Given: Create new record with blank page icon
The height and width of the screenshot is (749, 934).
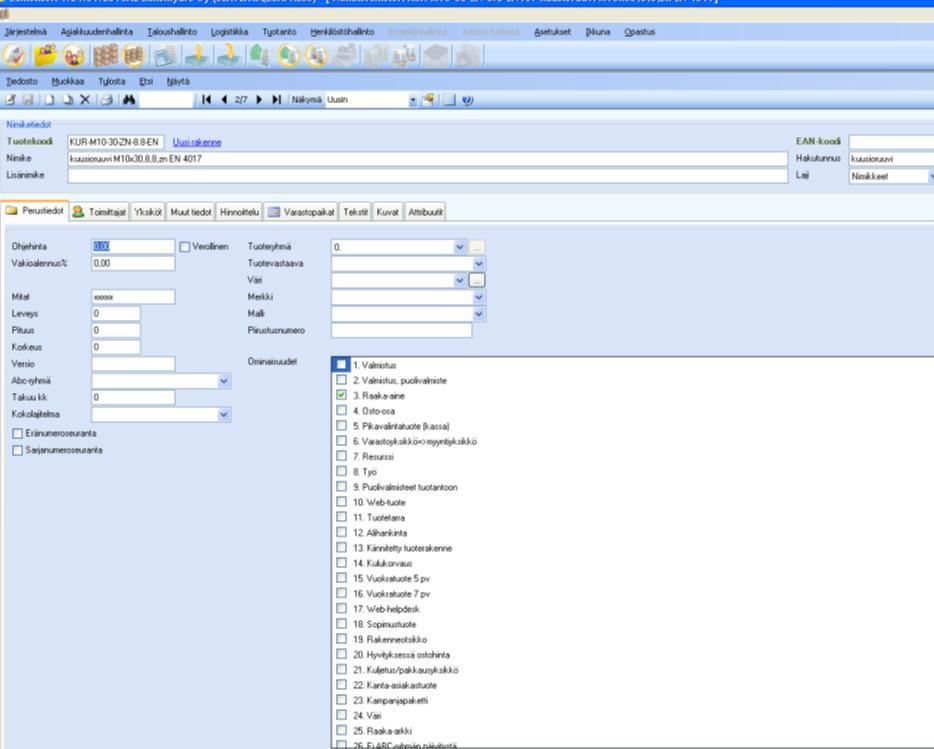Looking at the screenshot, I should tap(49, 100).
